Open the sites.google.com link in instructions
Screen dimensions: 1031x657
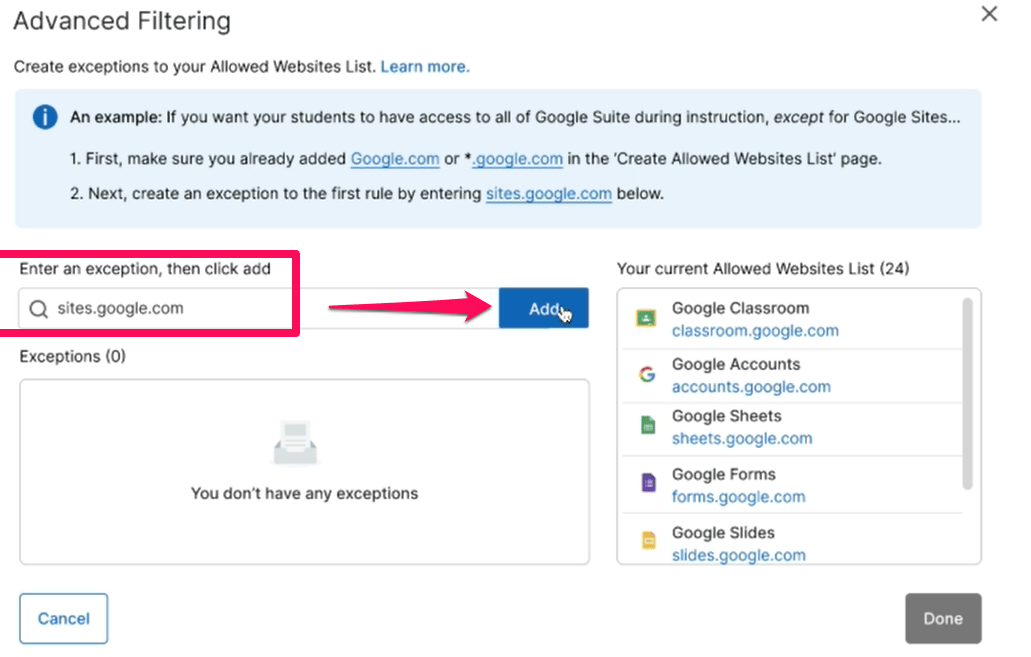[548, 193]
